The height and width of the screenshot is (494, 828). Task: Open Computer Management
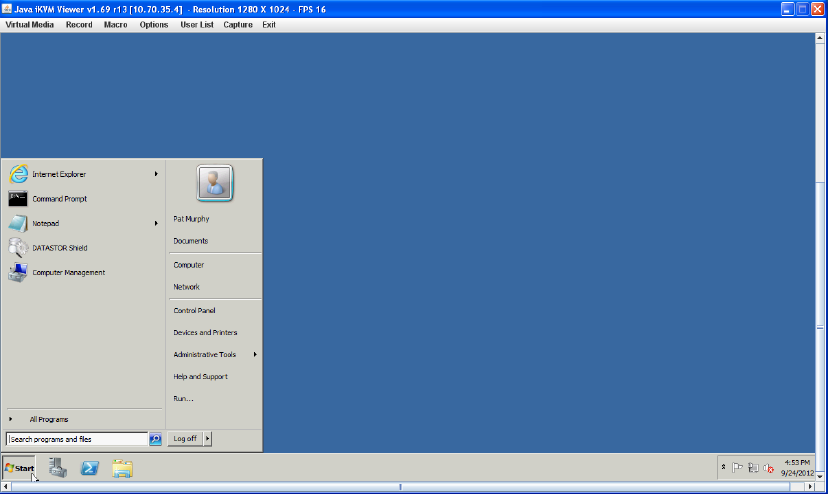point(83,273)
